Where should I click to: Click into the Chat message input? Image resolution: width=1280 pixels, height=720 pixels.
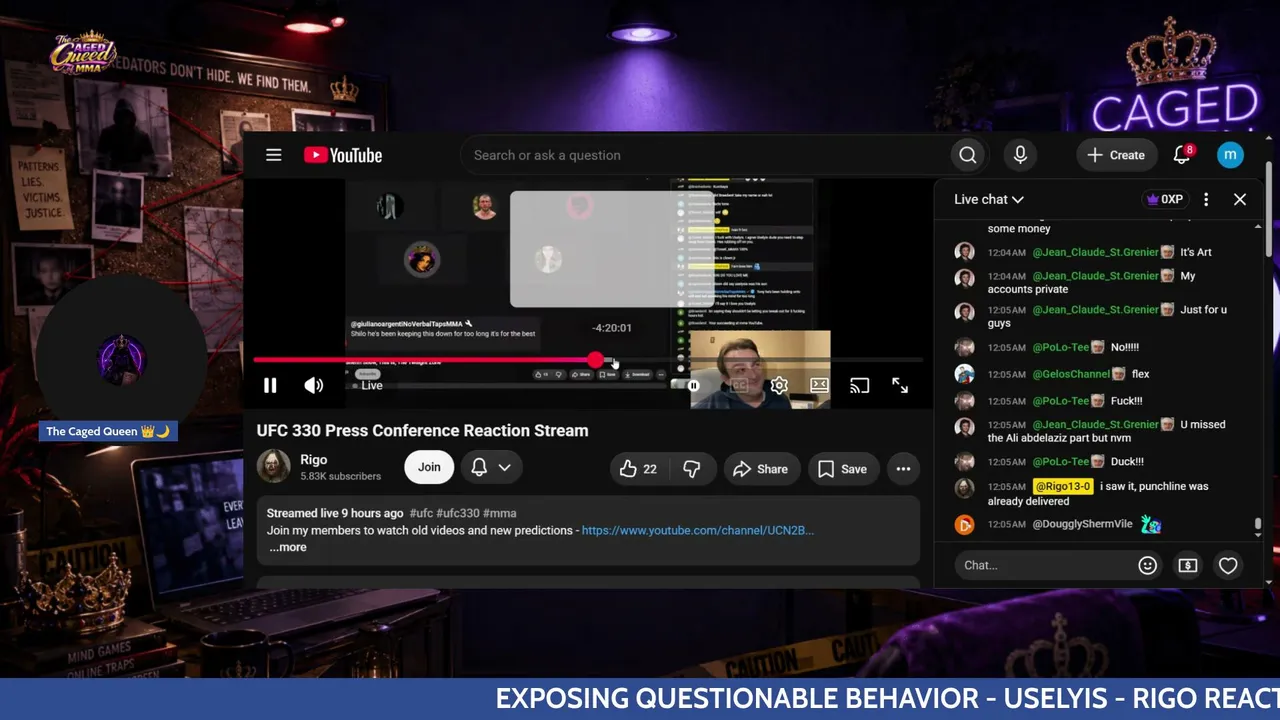click(1043, 565)
